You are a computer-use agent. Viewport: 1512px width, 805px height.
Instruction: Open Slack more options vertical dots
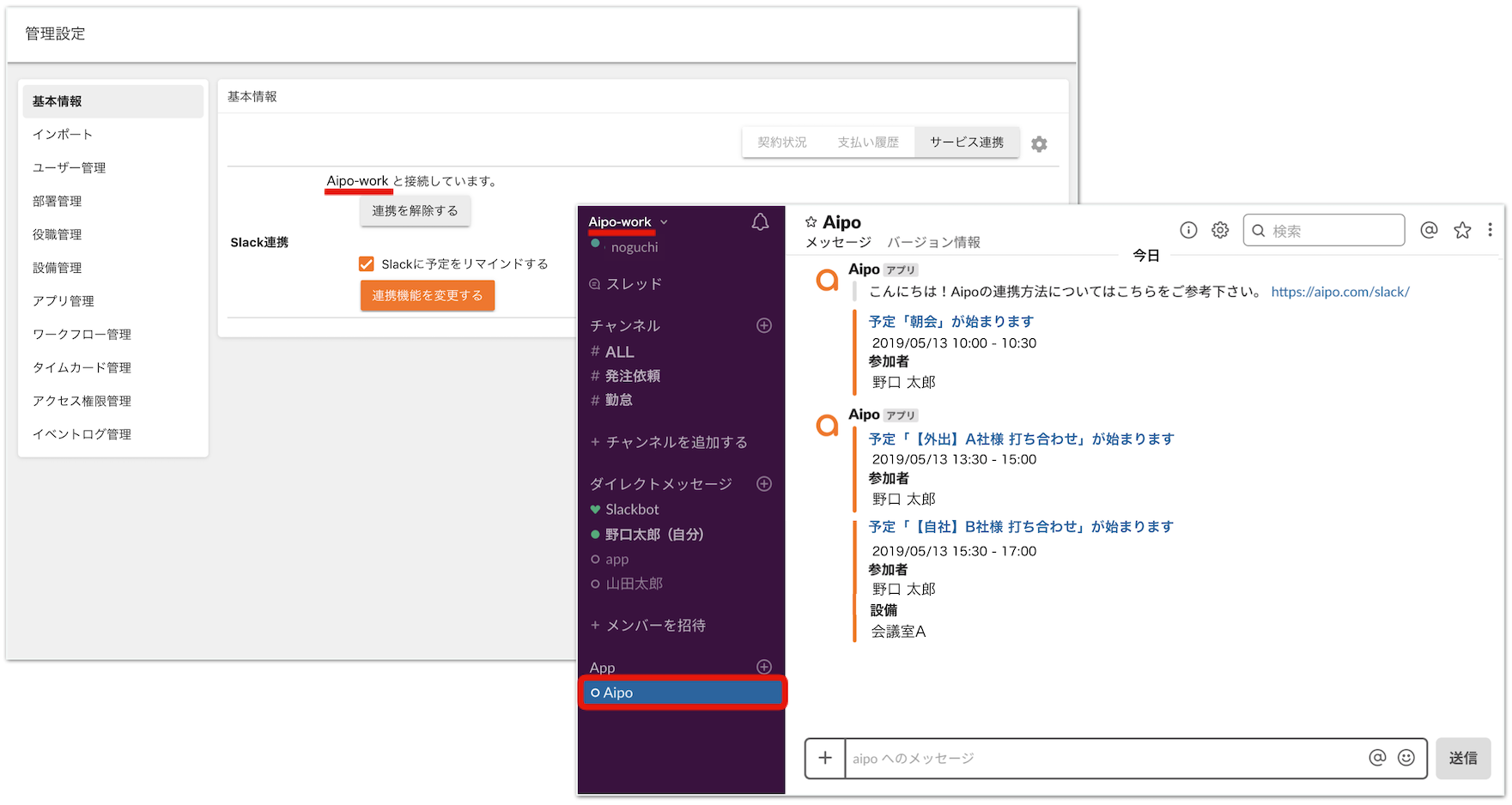(1490, 230)
